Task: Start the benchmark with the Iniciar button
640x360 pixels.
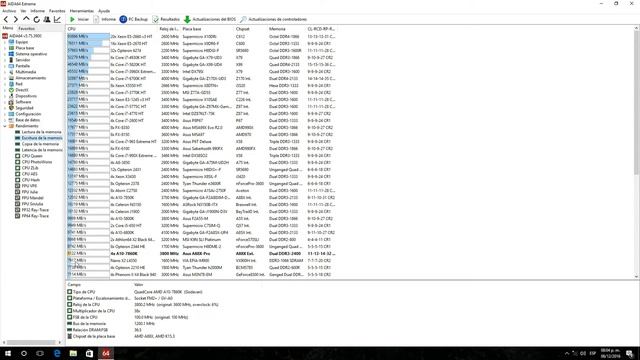Action: tap(79, 19)
